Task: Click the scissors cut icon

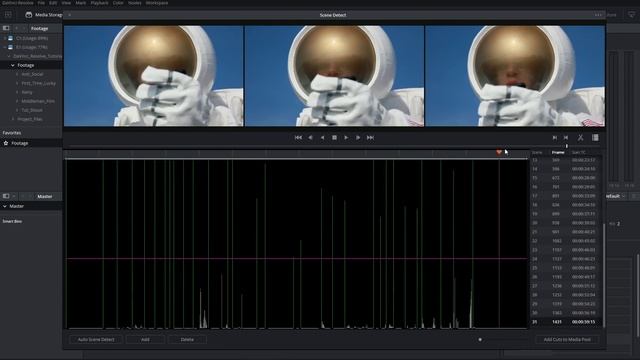Action: pyautogui.click(x=580, y=138)
